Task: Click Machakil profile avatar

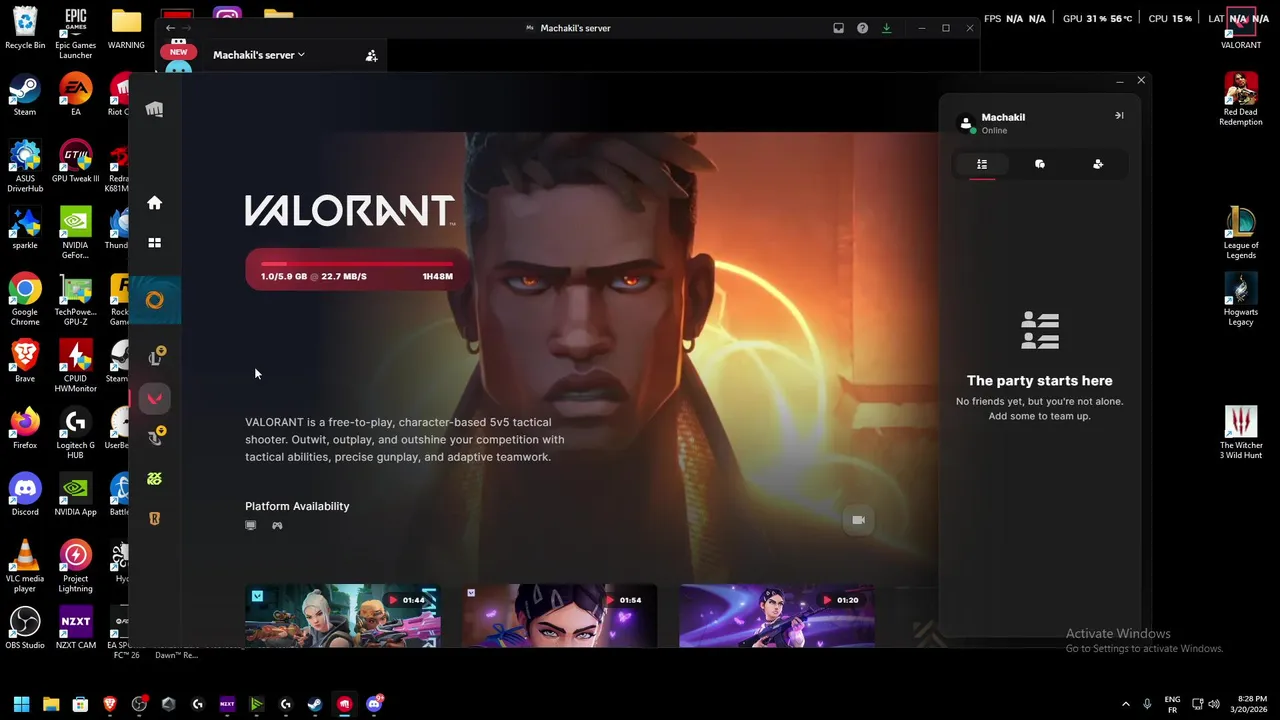Action: pyautogui.click(x=966, y=123)
